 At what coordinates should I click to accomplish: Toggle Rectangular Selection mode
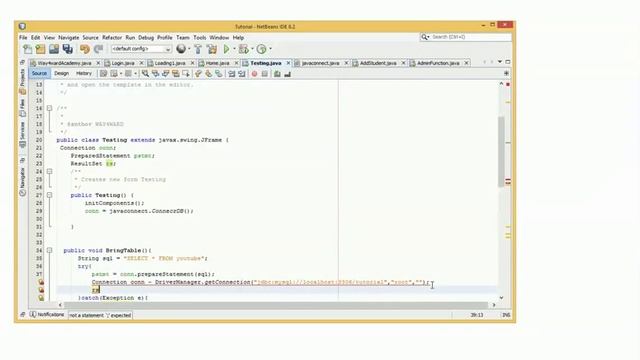(186, 74)
